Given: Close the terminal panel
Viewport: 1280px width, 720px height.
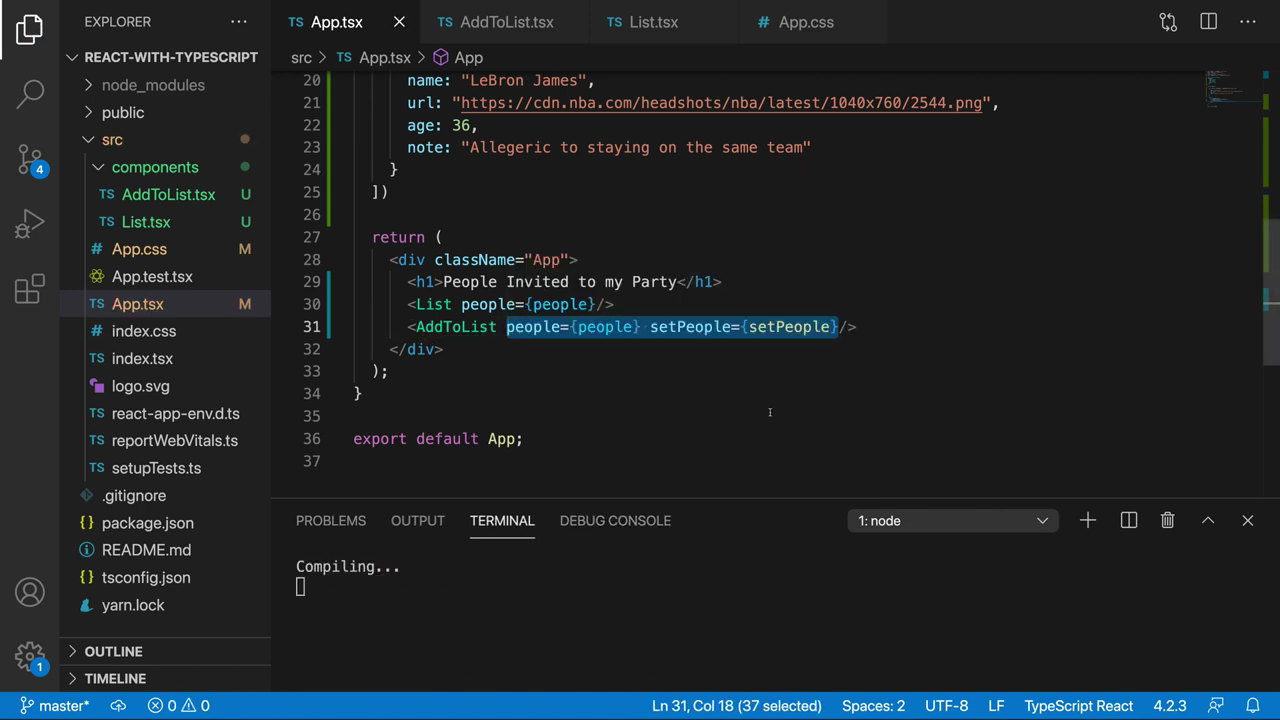Looking at the screenshot, I should click(x=1248, y=520).
